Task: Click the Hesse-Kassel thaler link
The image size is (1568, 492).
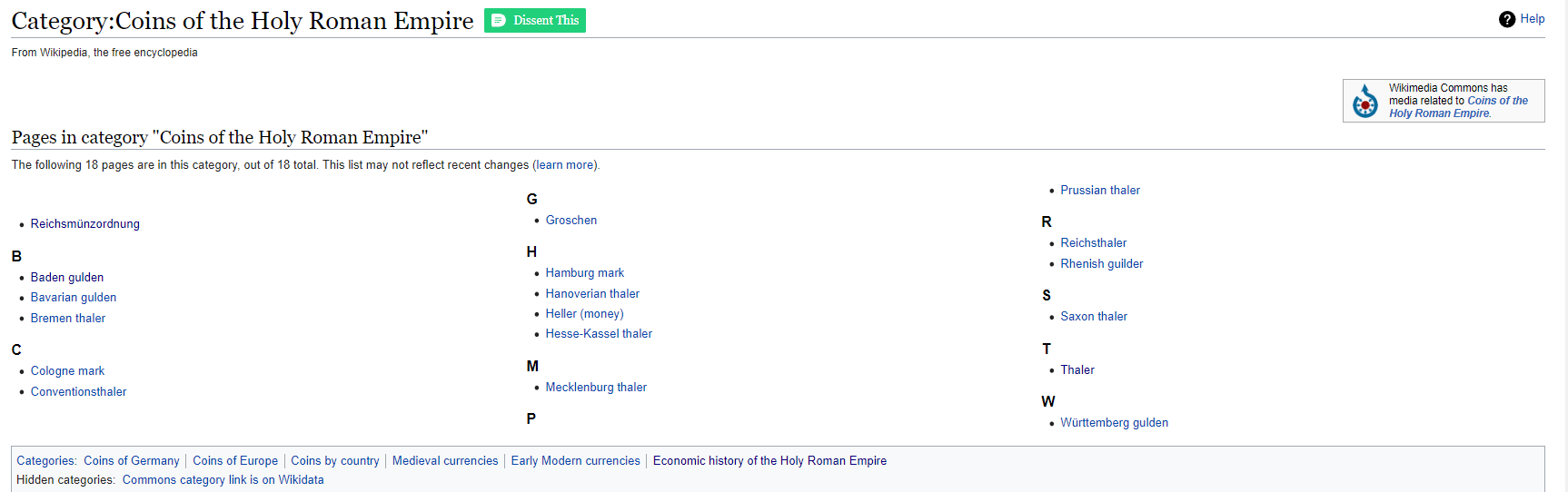Action: pyautogui.click(x=598, y=334)
